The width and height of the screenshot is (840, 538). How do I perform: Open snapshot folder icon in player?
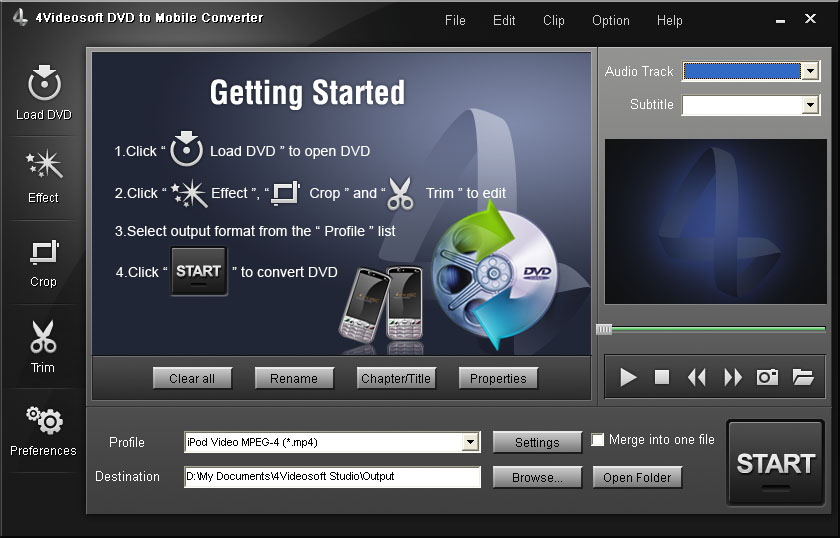click(803, 377)
